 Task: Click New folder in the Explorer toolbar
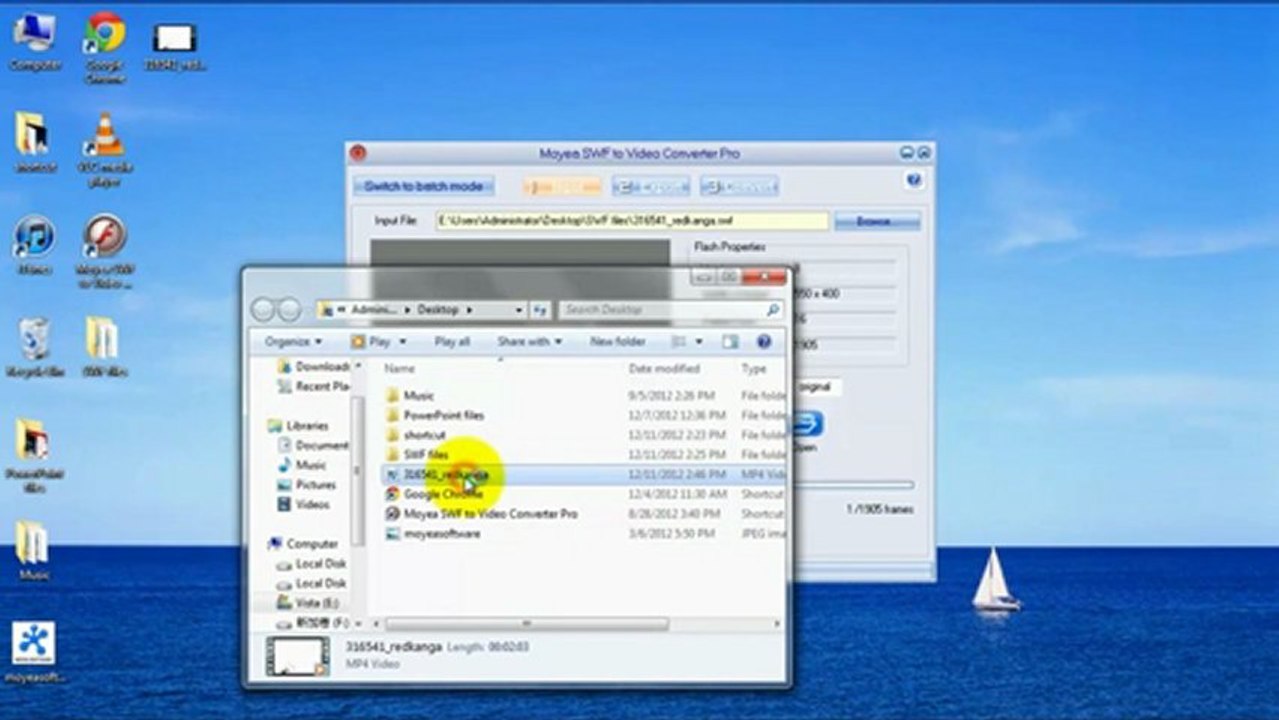617,342
